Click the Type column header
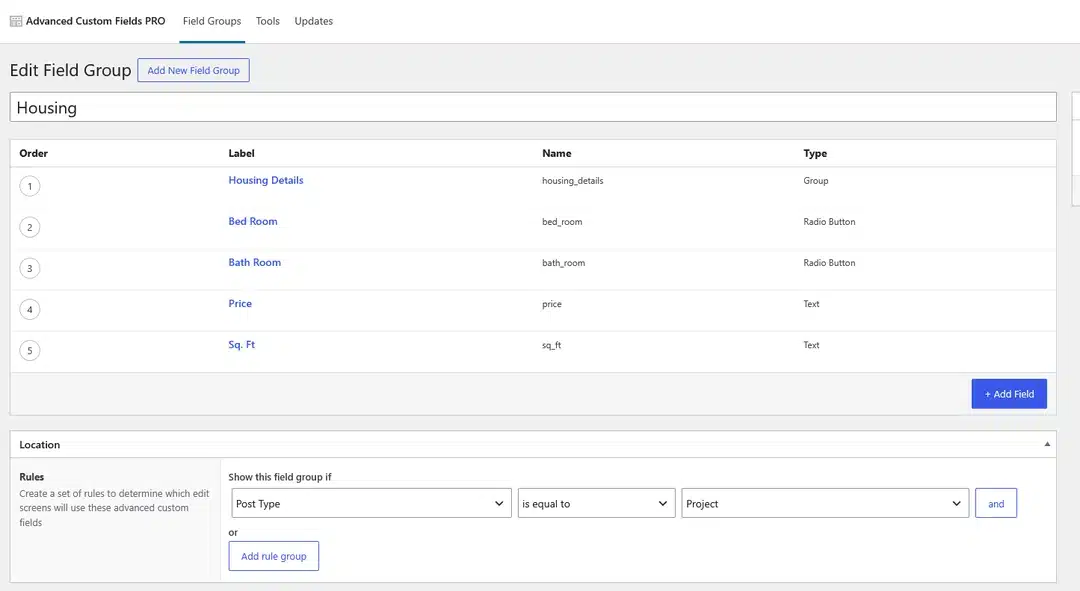1080x591 pixels. (815, 154)
